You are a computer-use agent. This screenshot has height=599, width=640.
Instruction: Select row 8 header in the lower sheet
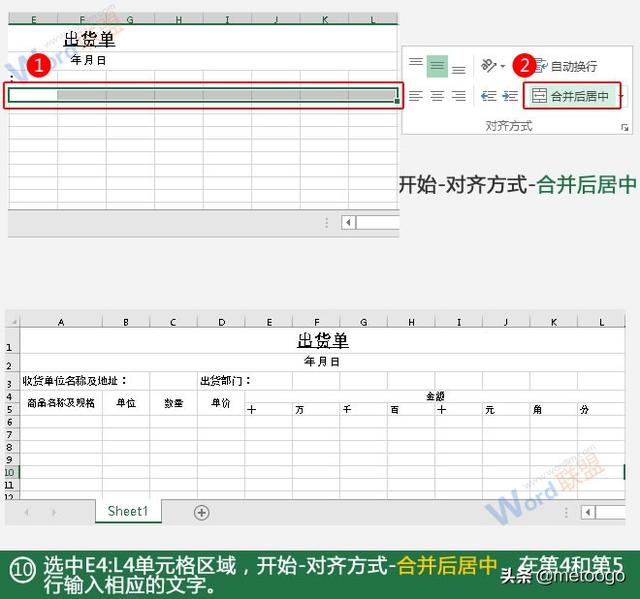12,447
